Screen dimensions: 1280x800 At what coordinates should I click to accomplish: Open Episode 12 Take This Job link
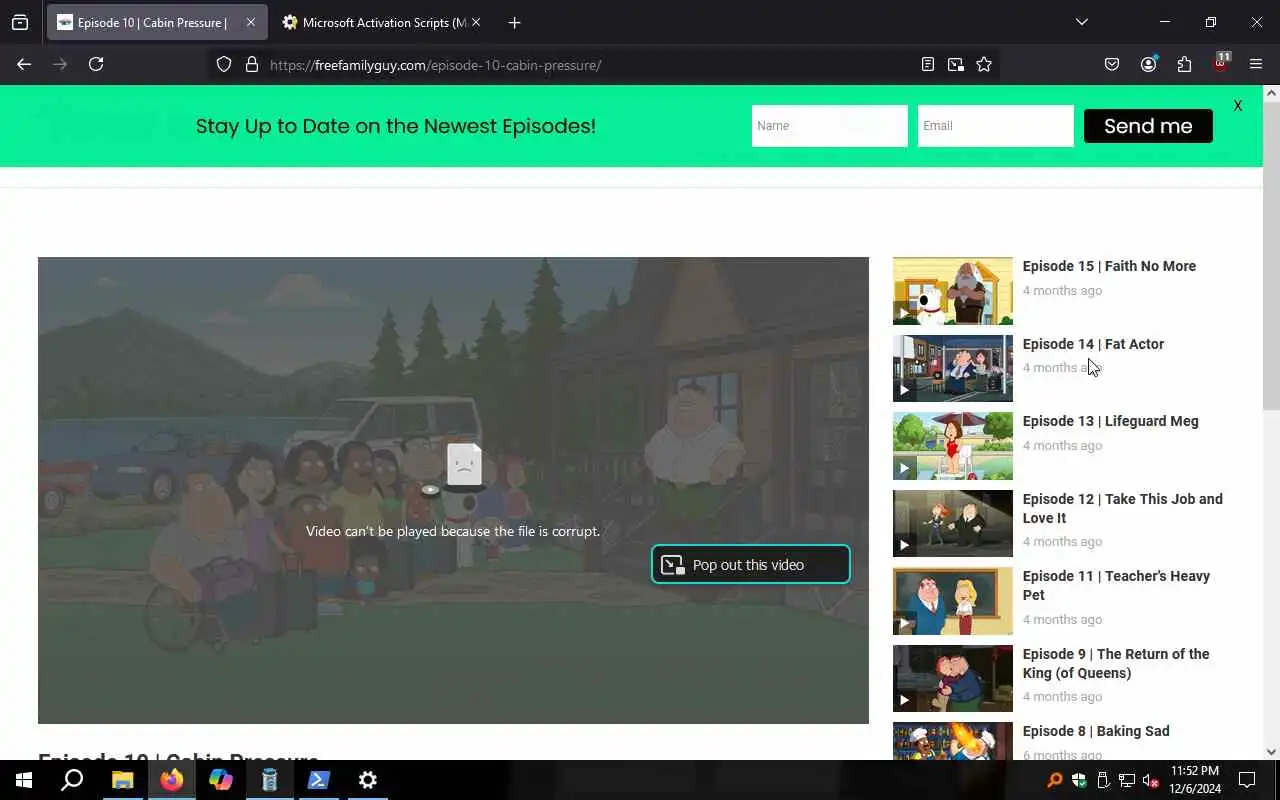(x=1122, y=508)
